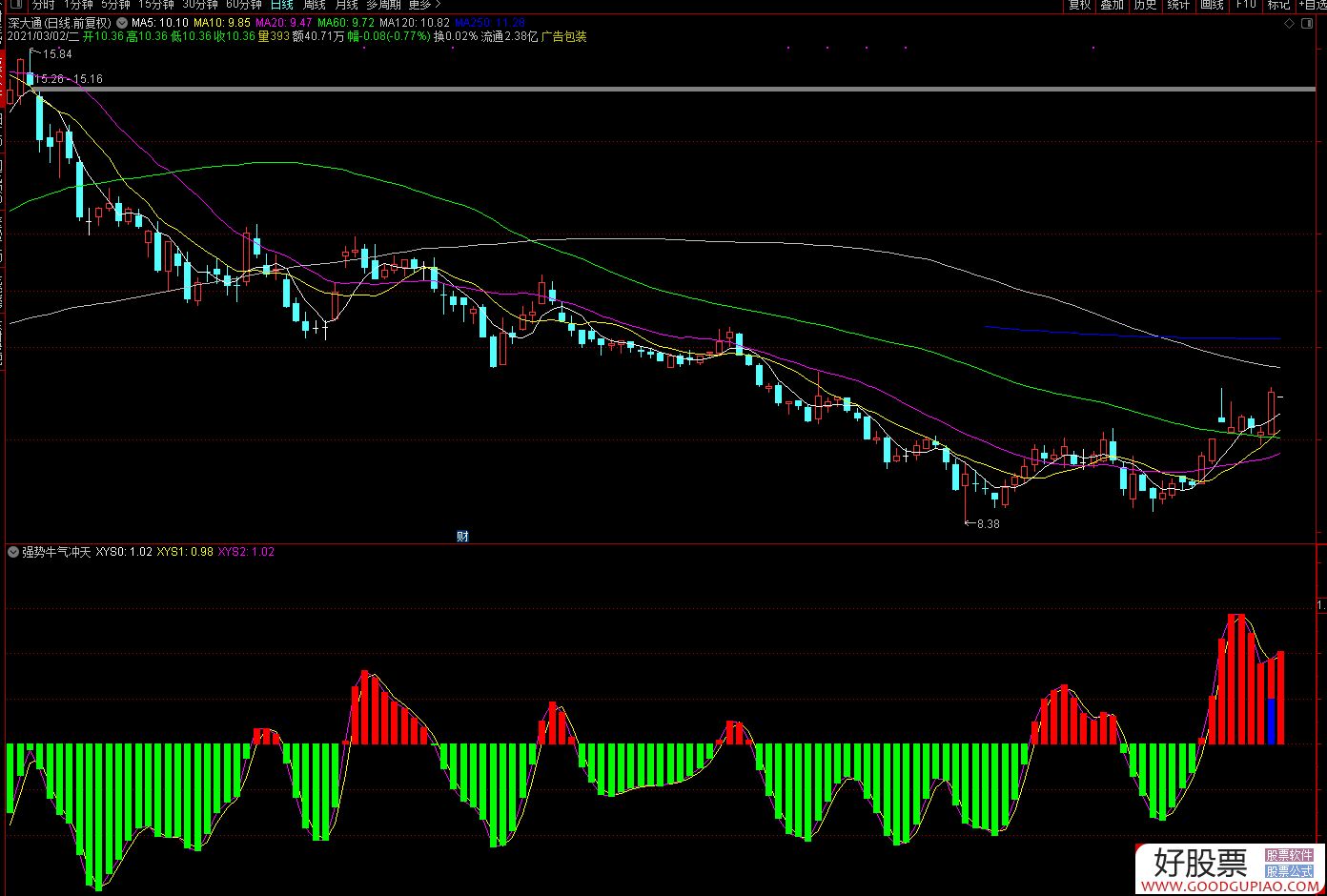Click the 换0.02% turnover value
This screenshot has height=896, width=1327.
(456, 36)
